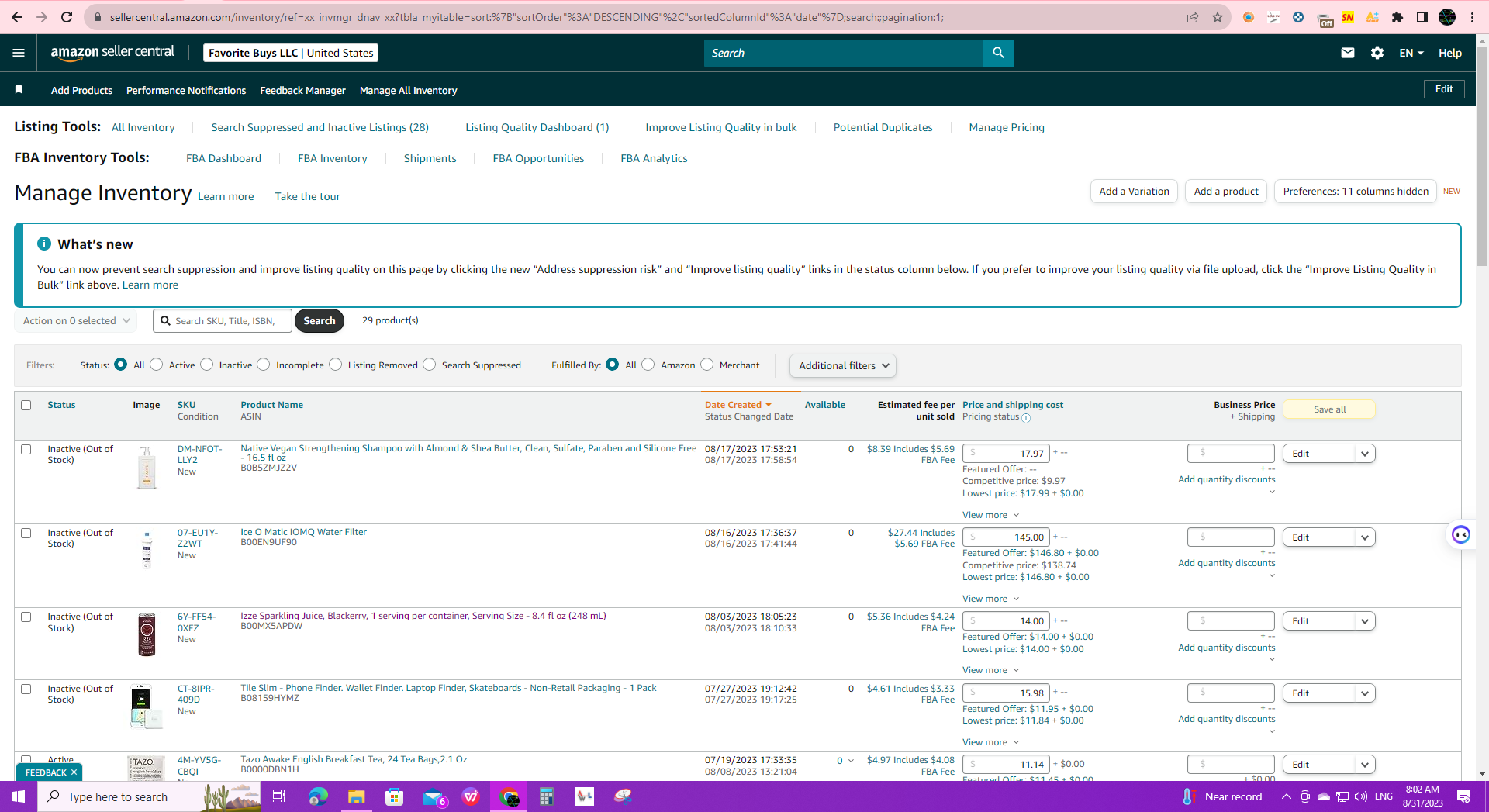Go to FBA Dashboard
This screenshot has width=1489, height=812.
point(223,158)
